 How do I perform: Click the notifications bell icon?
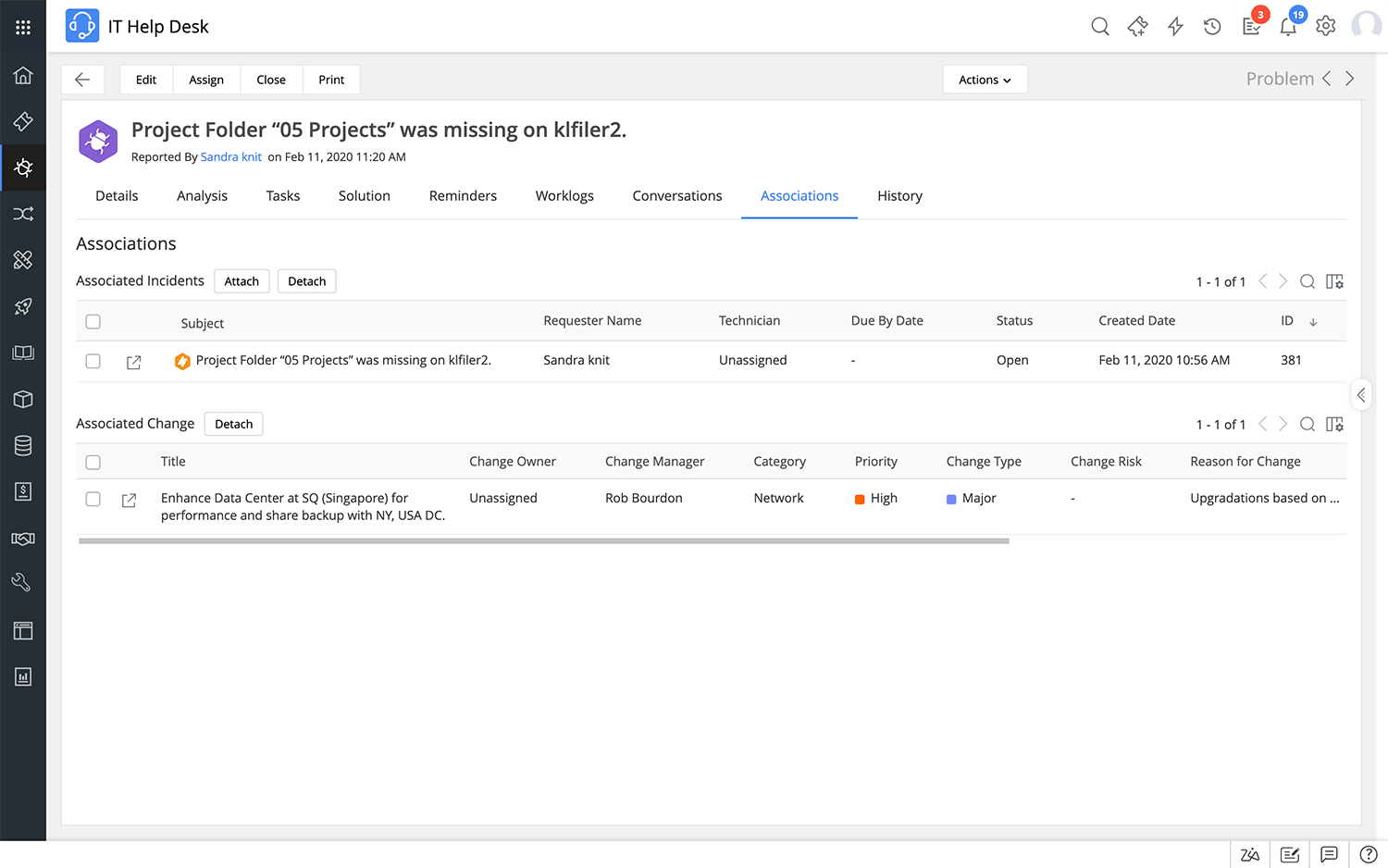pos(1288,27)
